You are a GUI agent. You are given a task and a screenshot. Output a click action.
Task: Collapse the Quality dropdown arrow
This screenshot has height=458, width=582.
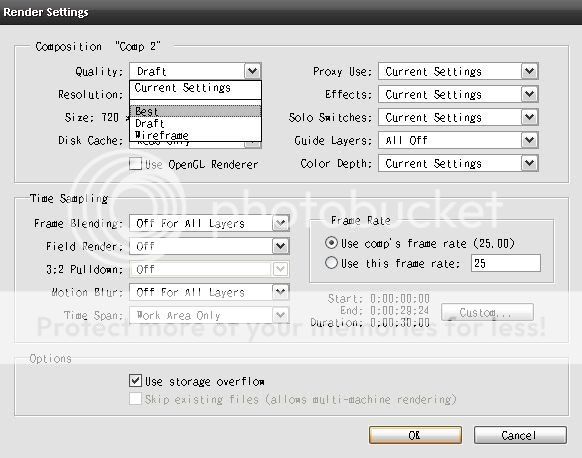[x=252, y=71]
